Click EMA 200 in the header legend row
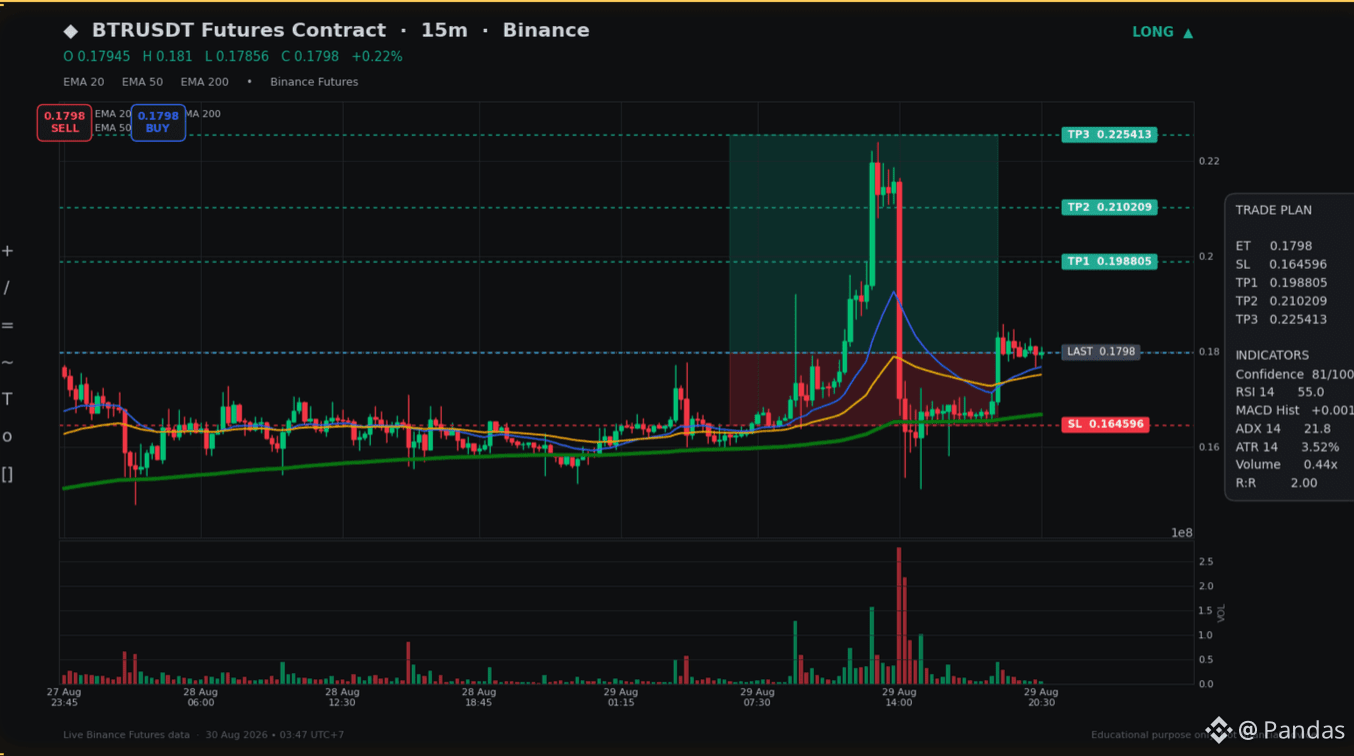This screenshot has height=756, width=1354. [204, 82]
